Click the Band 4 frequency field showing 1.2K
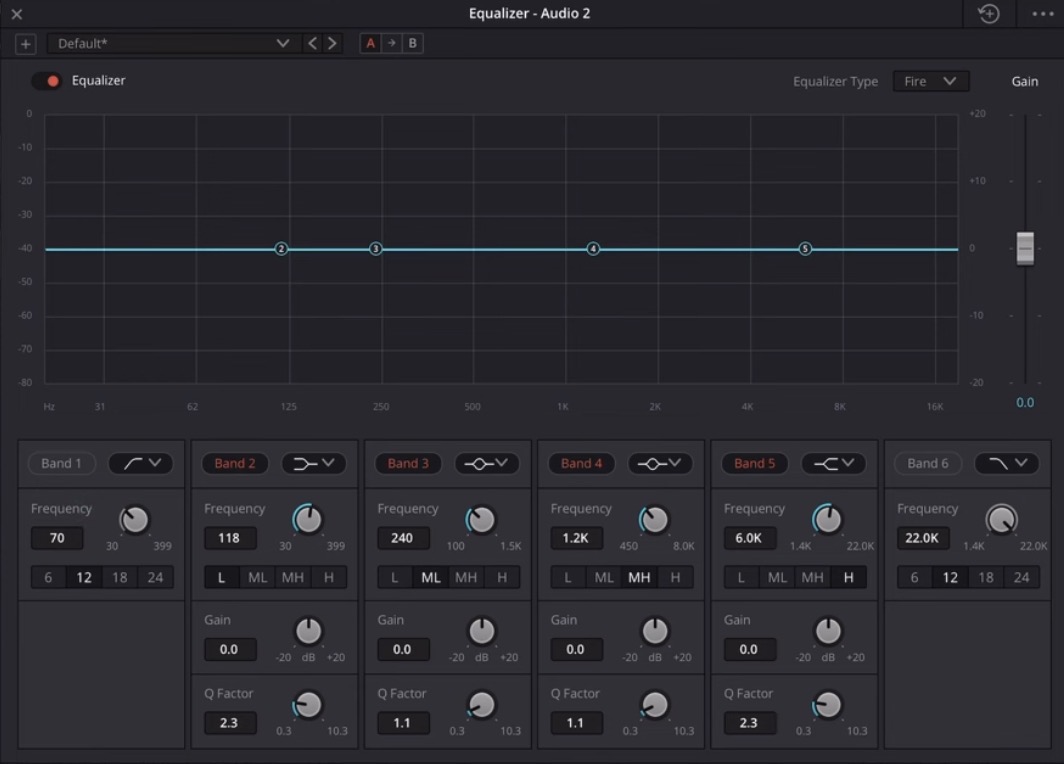The width and height of the screenshot is (1064, 764). point(576,538)
